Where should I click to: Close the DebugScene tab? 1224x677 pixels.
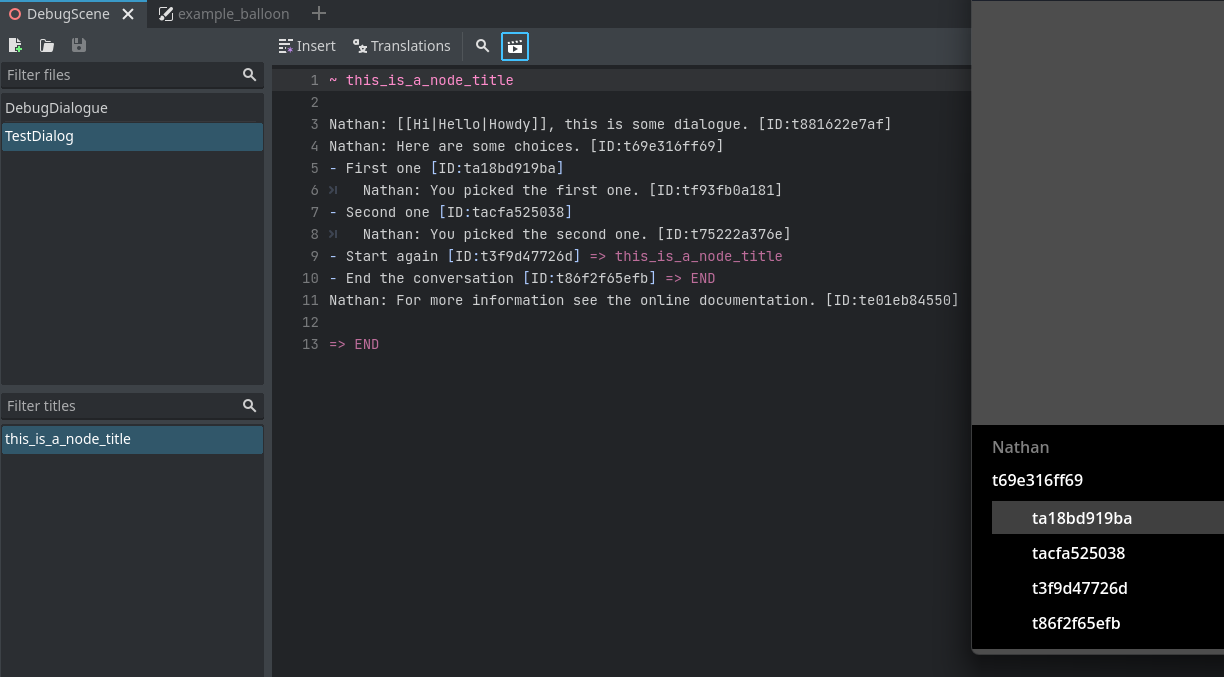127,14
